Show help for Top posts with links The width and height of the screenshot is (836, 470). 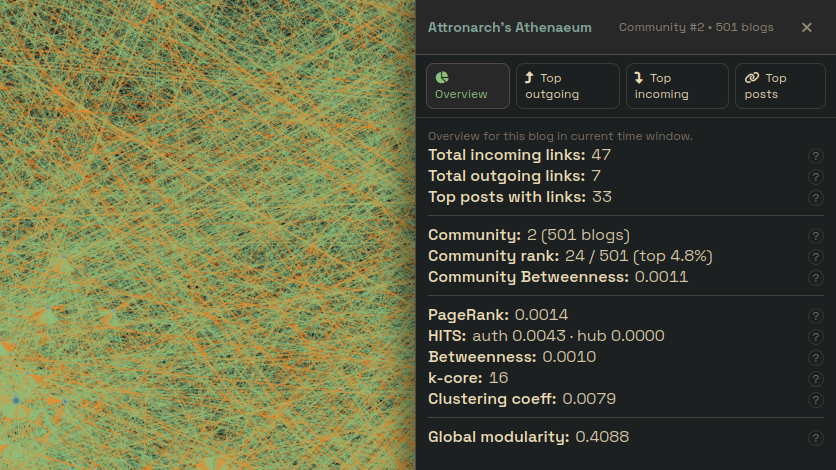[815, 198]
